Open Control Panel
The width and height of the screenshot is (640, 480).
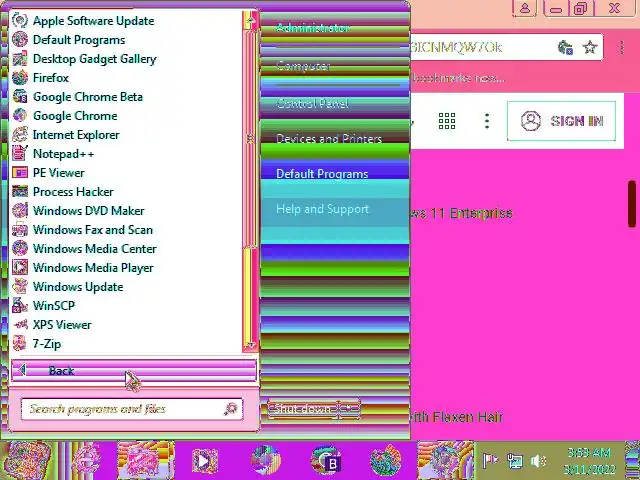312,103
